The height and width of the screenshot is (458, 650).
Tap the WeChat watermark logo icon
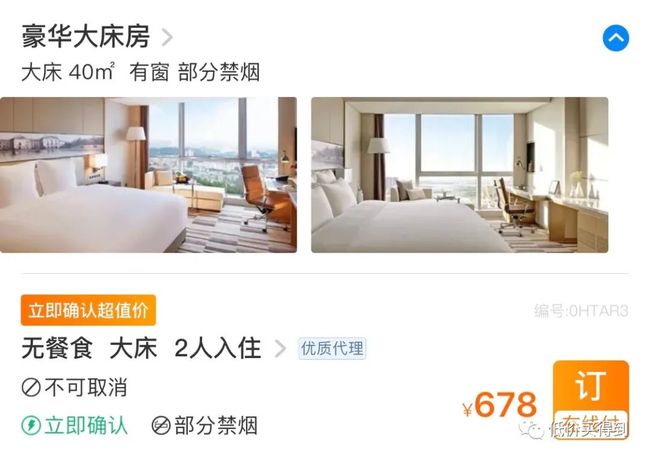click(x=533, y=430)
